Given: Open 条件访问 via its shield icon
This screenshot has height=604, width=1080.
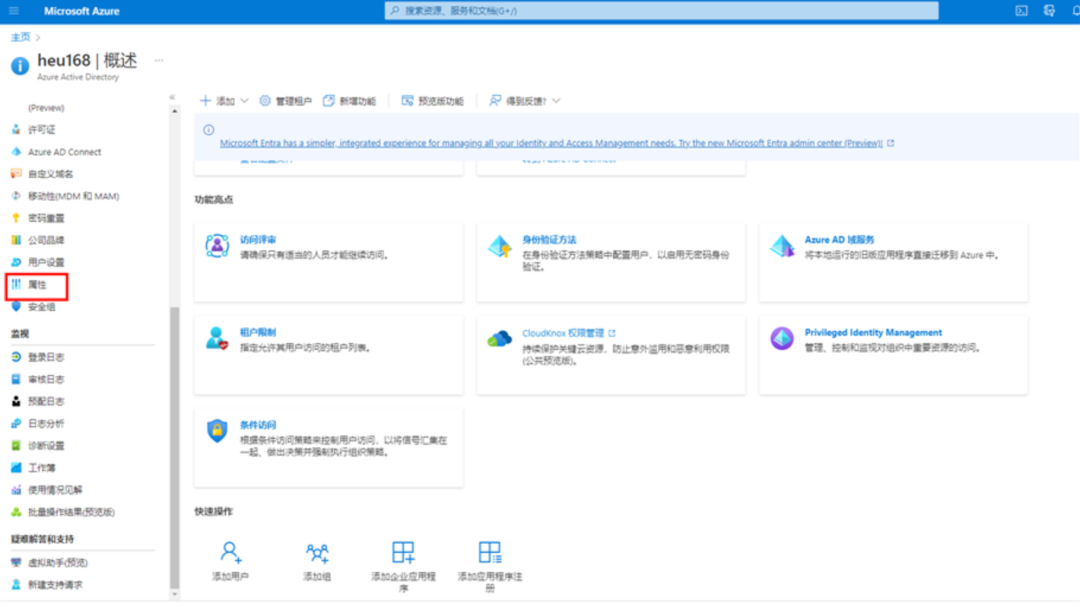Looking at the screenshot, I should point(214,434).
